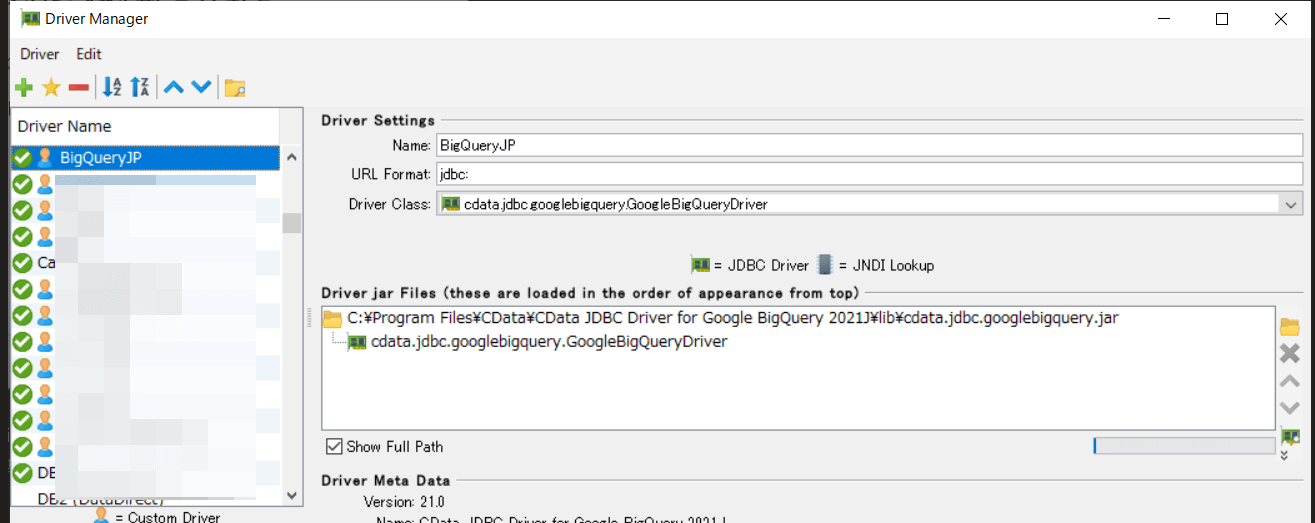Click the Custom Driver legend person icon
The width and height of the screenshot is (1315, 523).
pyautogui.click(x=101, y=516)
